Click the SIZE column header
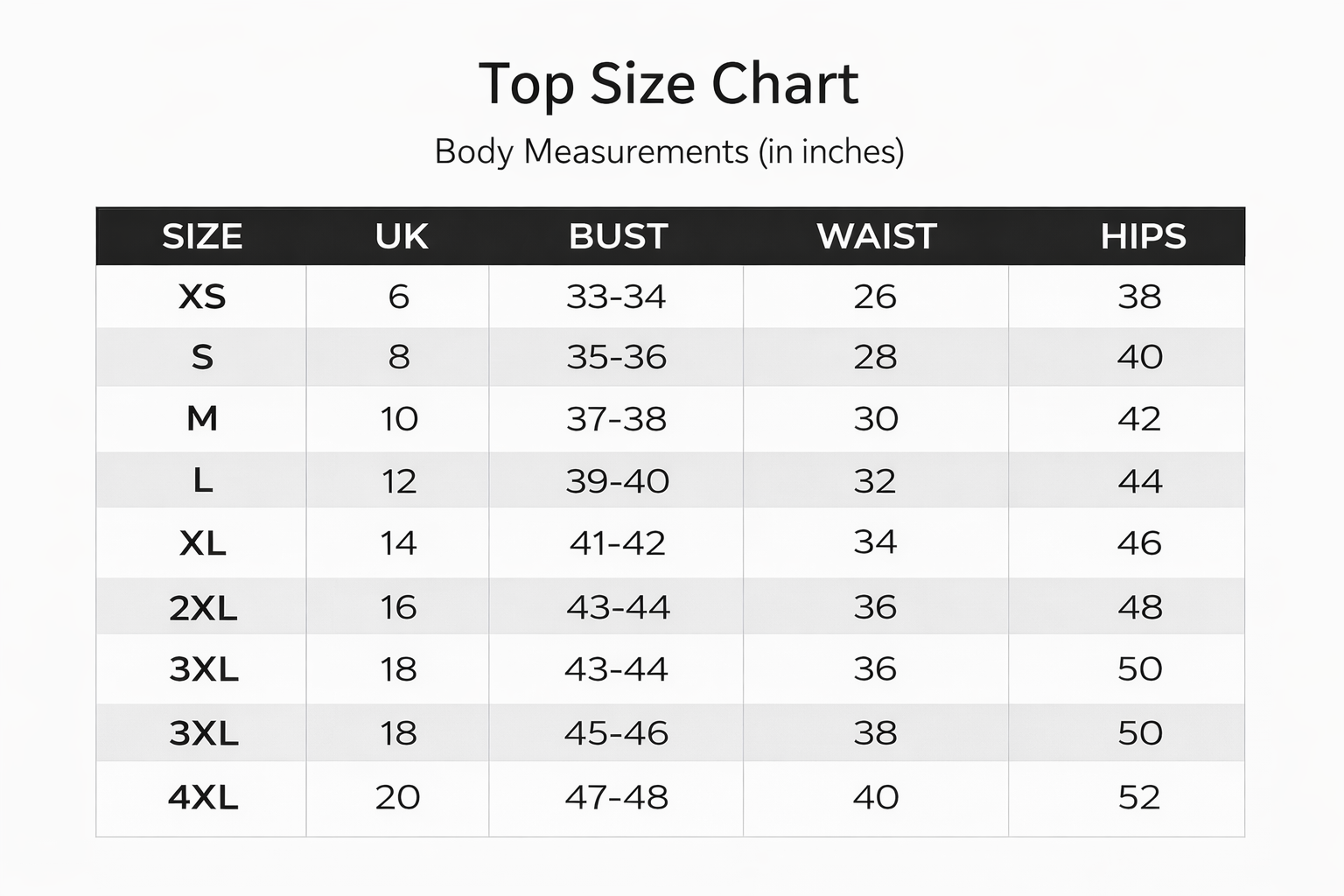 coord(202,237)
